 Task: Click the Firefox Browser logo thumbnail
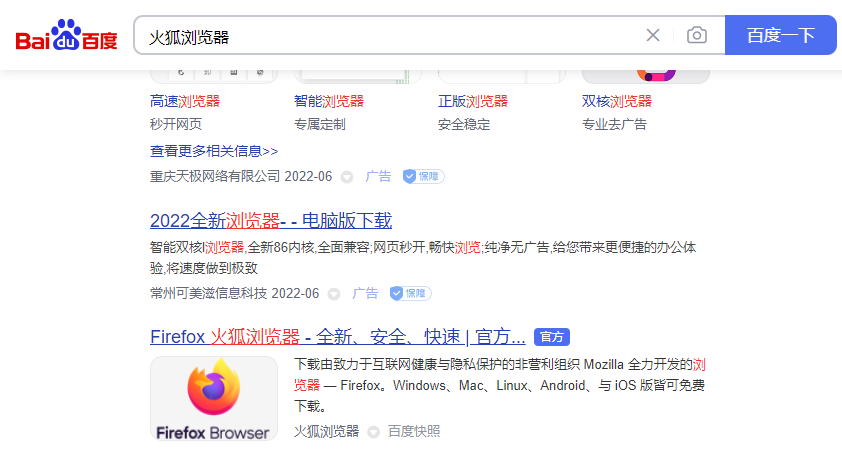[x=214, y=398]
